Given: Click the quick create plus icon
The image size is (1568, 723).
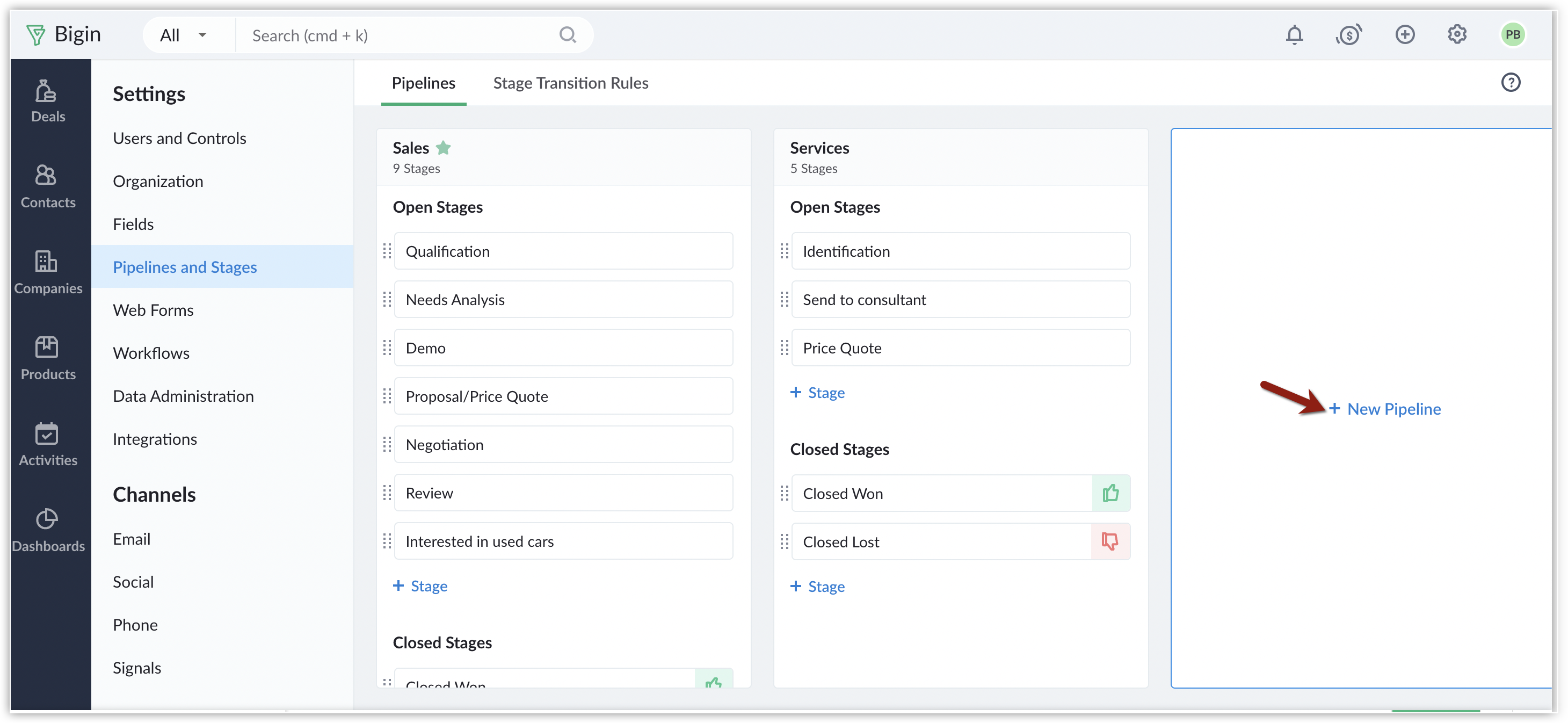Looking at the screenshot, I should coord(1405,35).
